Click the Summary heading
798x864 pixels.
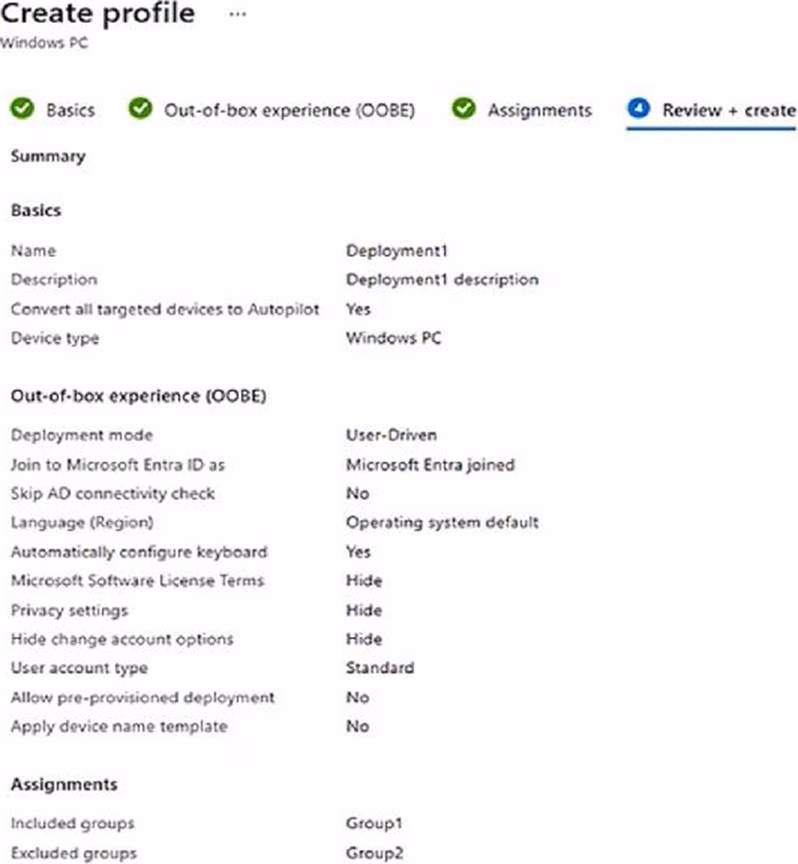[x=47, y=156]
